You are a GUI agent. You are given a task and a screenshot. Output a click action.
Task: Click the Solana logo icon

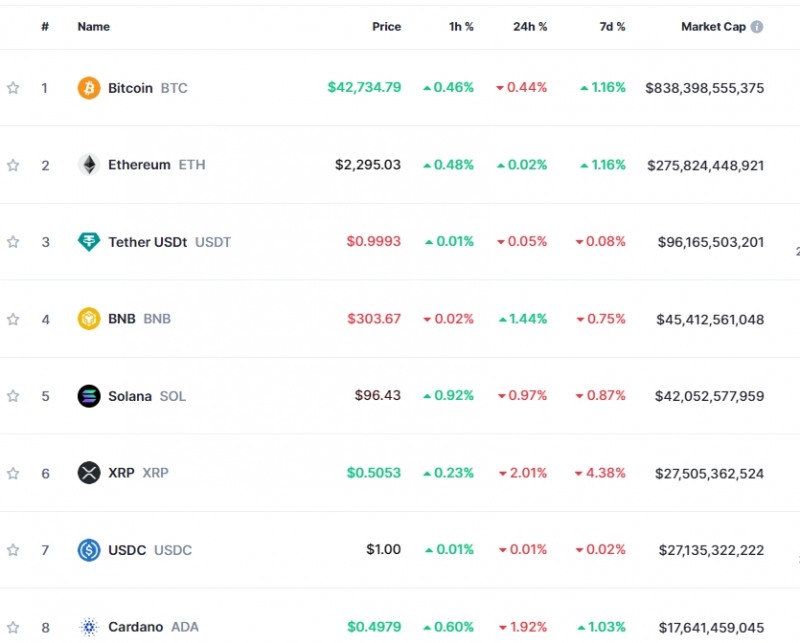[89, 396]
